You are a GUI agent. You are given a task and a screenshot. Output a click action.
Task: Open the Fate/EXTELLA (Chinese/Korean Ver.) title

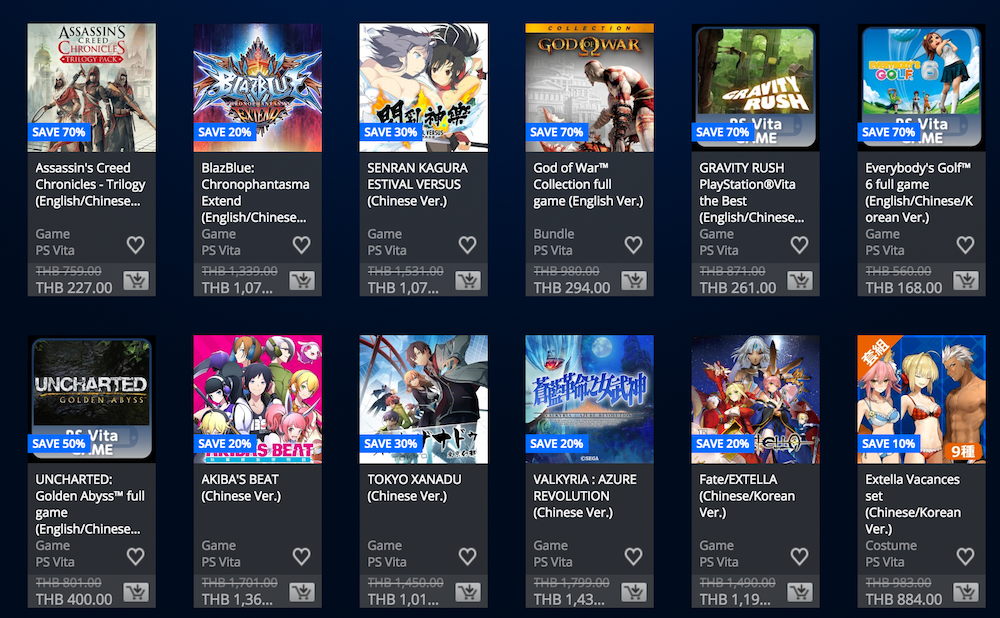pyautogui.click(x=747, y=496)
